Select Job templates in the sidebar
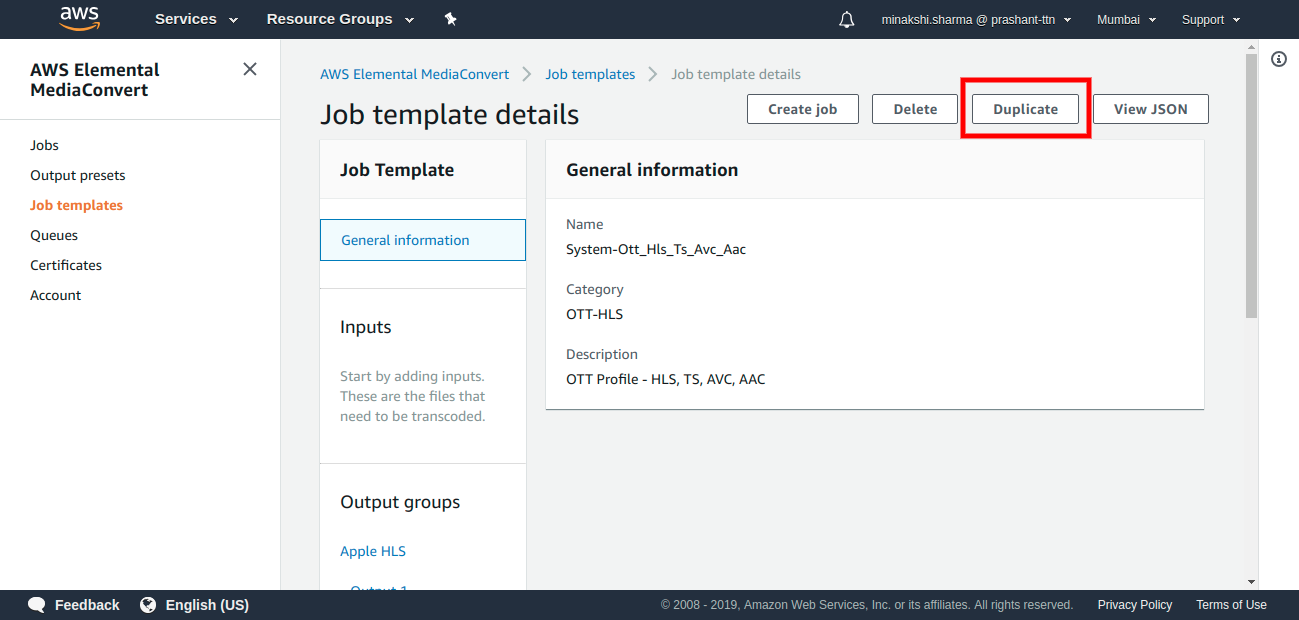 (76, 205)
